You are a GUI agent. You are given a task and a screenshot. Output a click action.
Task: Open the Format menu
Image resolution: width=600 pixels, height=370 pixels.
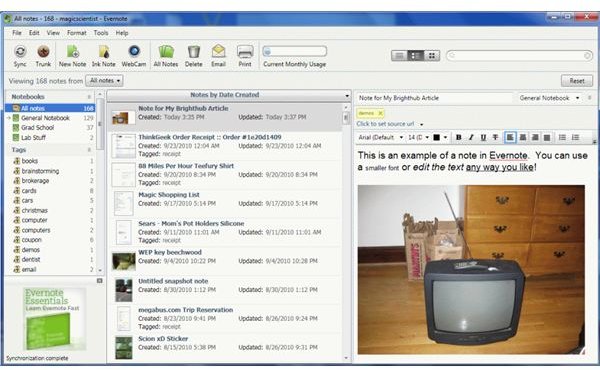[77, 33]
